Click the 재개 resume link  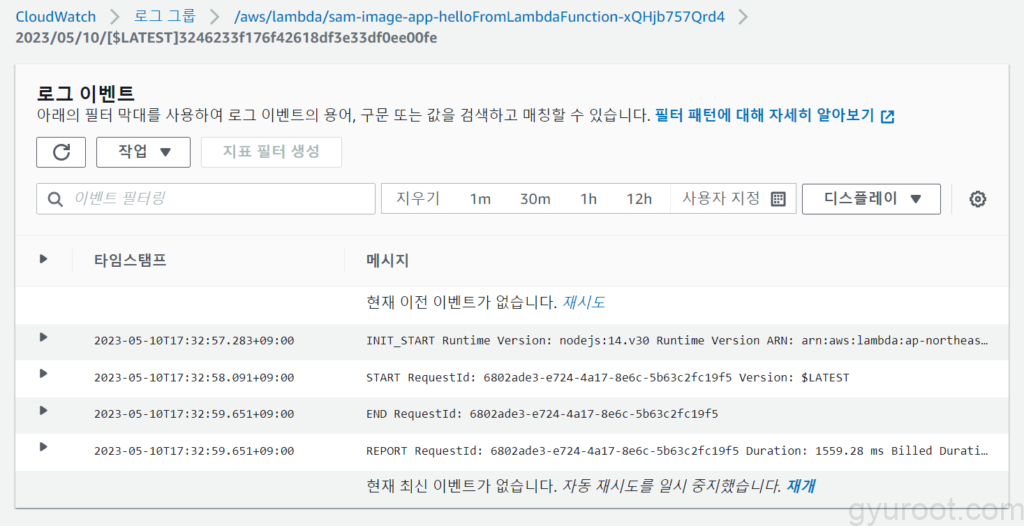click(x=800, y=486)
